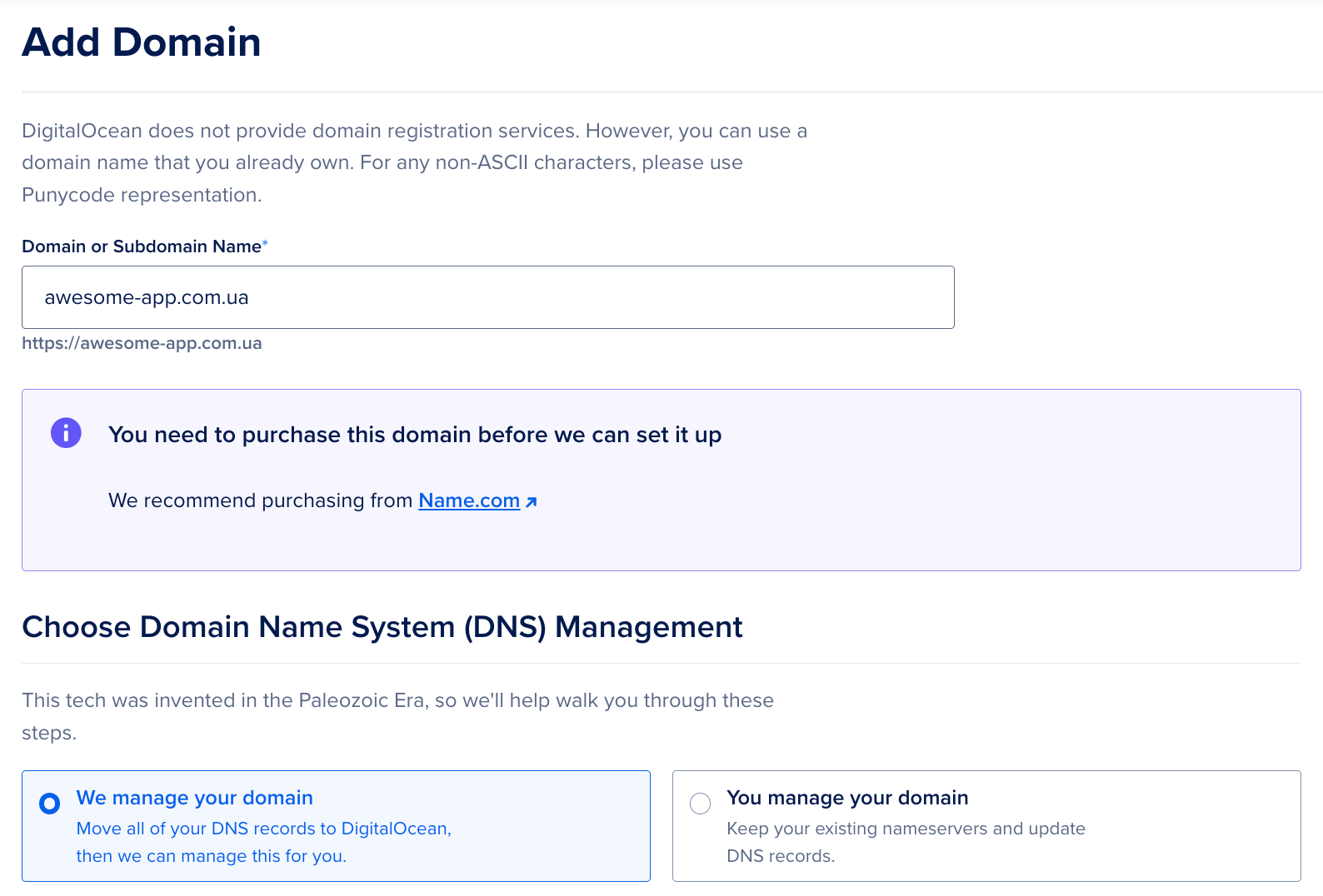Image resolution: width=1323 pixels, height=896 pixels.
Task: Select the 'You manage your domain' radio button
Action: [x=701, y=804]
